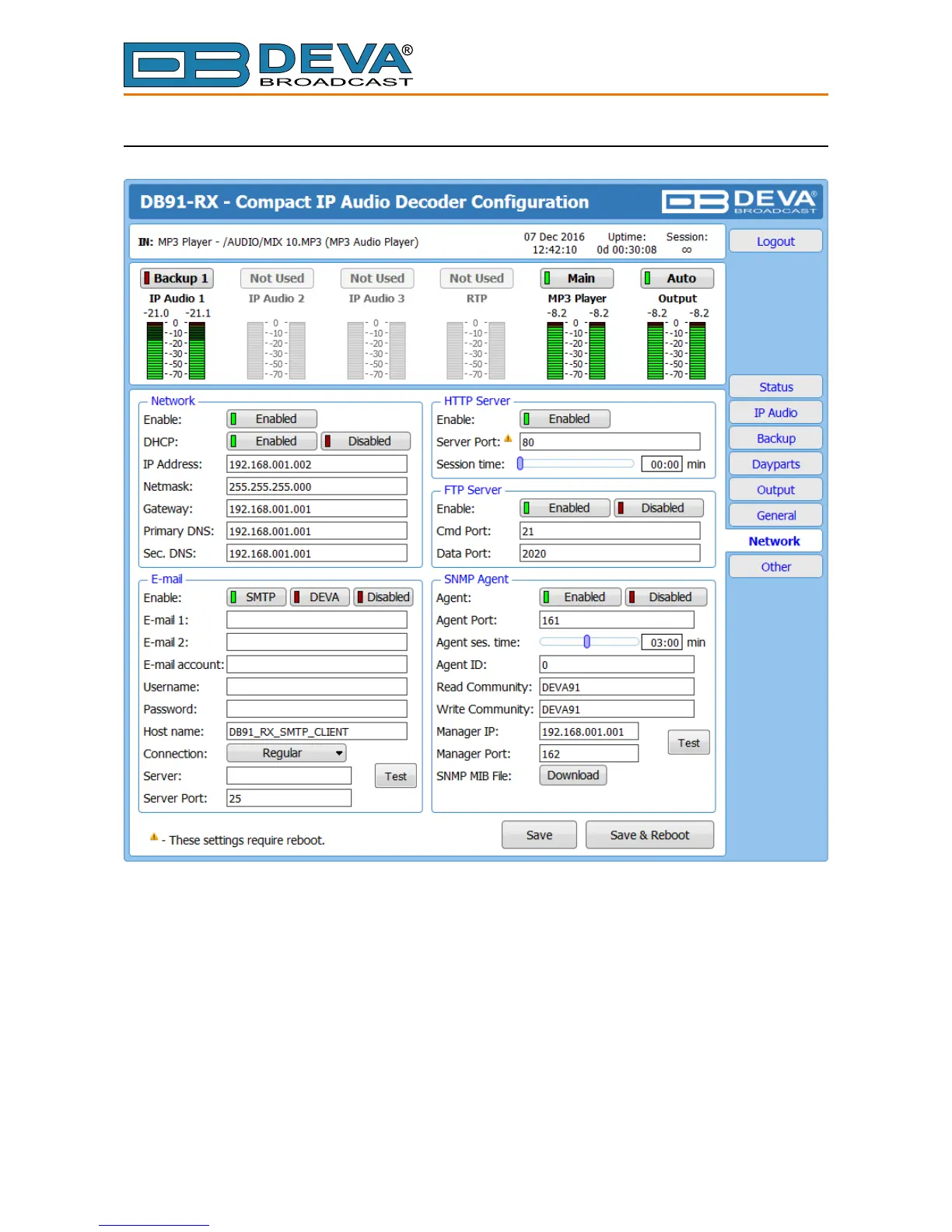Viewport: 952px width, 1232px height.
Task: Click the E-mail account field
Action: [x=317, y=665]
